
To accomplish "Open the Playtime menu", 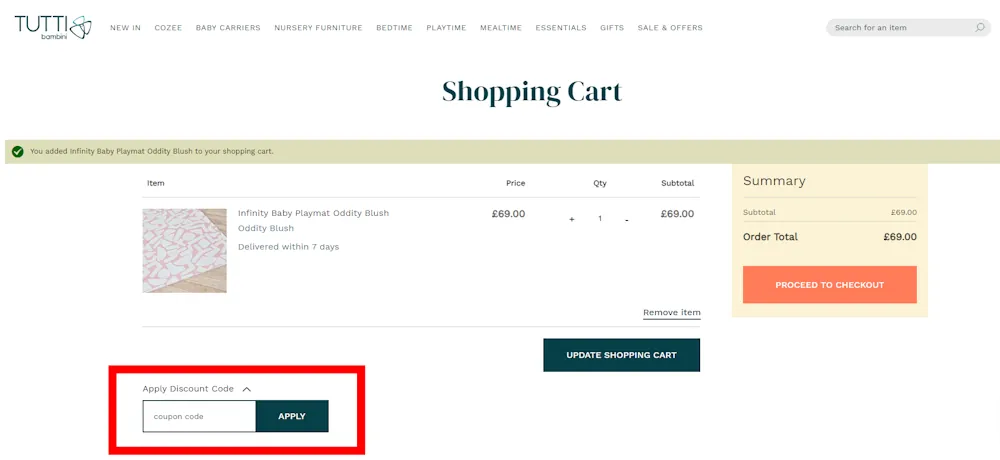I will (x=446, y=27).
